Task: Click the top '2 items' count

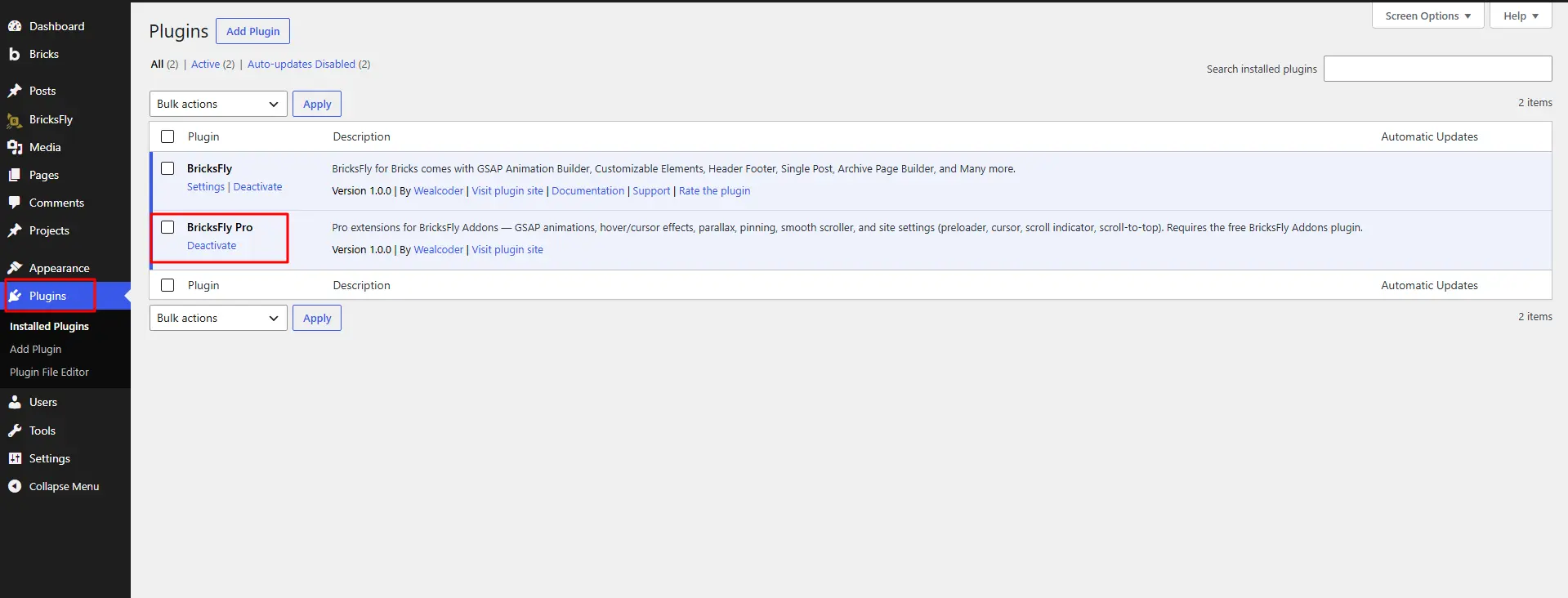Action: point(1534,102)
